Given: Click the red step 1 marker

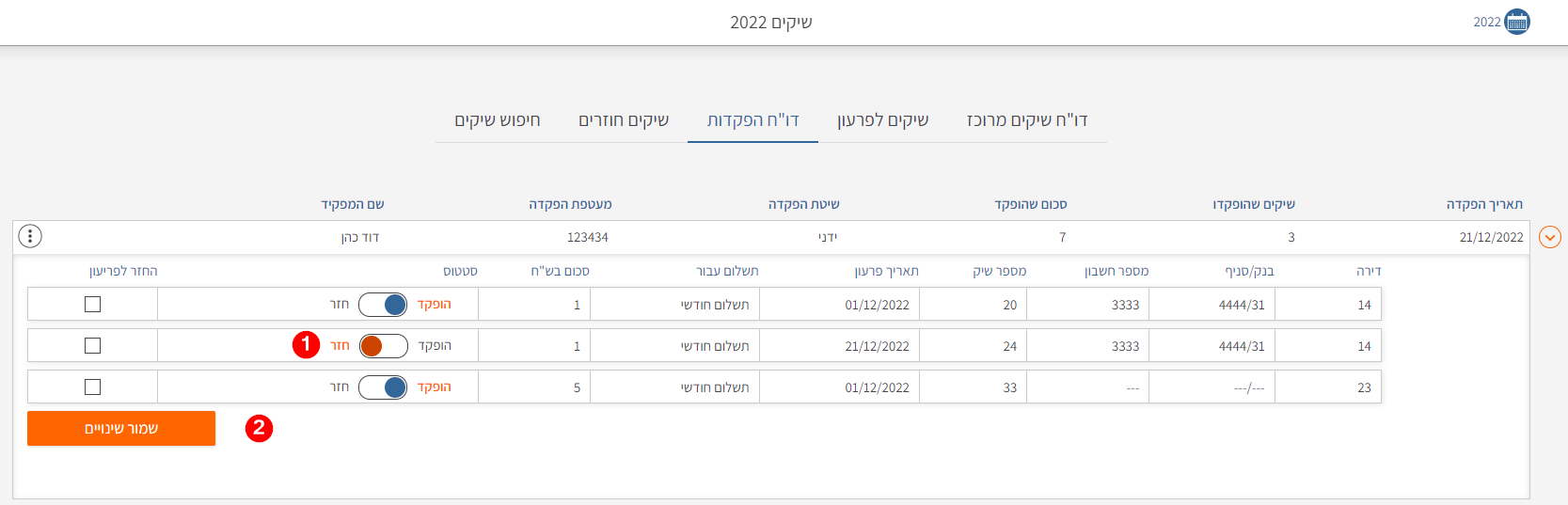Looking at the screenshot, I should click(306, 345).
